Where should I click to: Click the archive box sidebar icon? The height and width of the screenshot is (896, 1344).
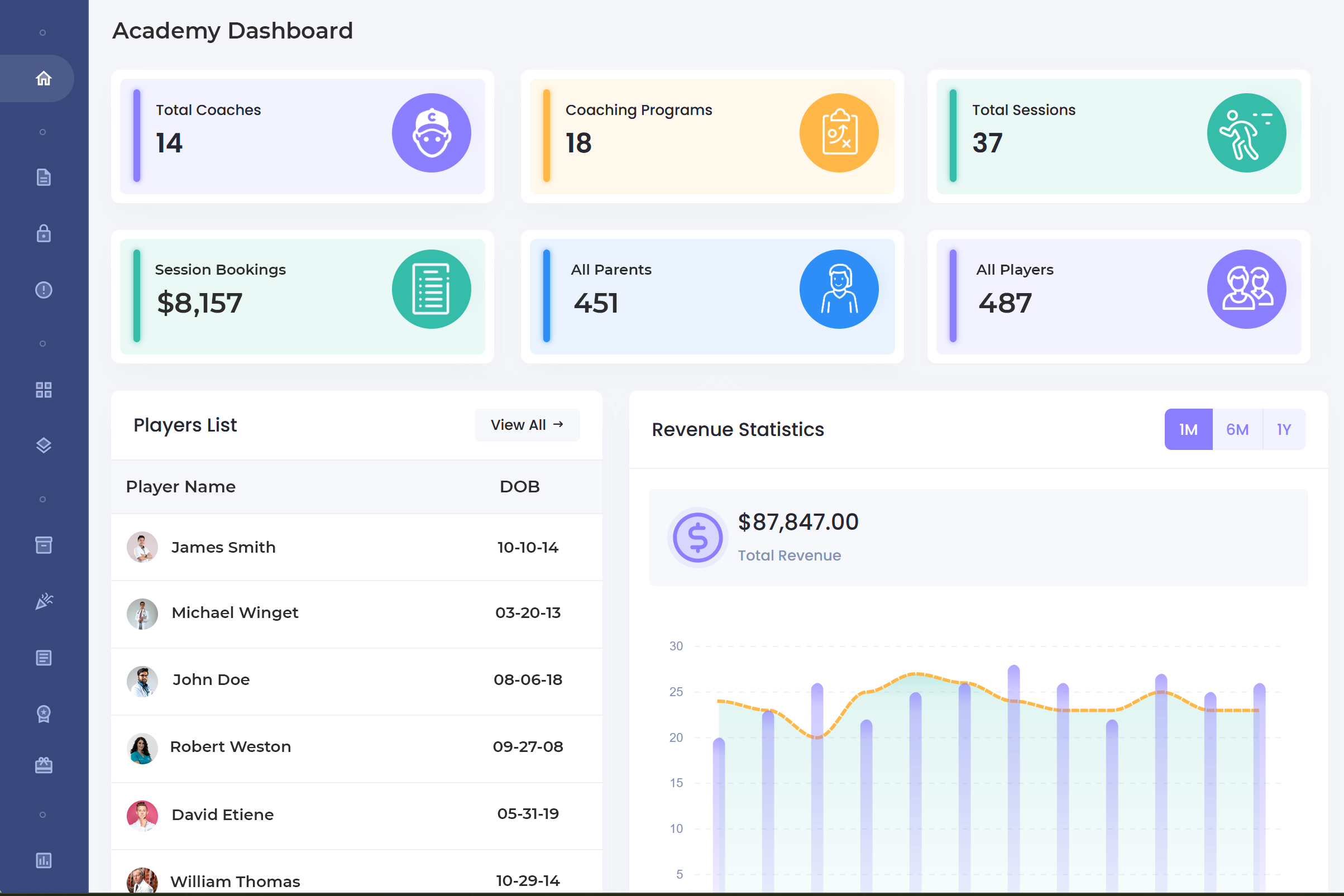click(x=44, y=545)
